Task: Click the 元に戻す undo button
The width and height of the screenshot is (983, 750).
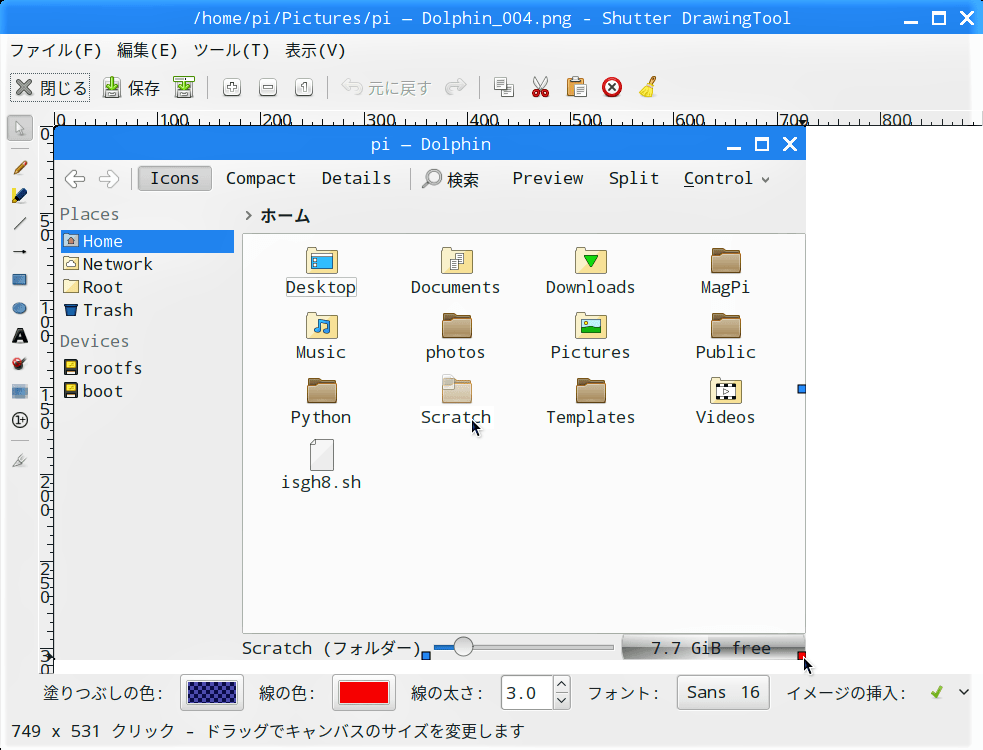Action: coord(386,88)
